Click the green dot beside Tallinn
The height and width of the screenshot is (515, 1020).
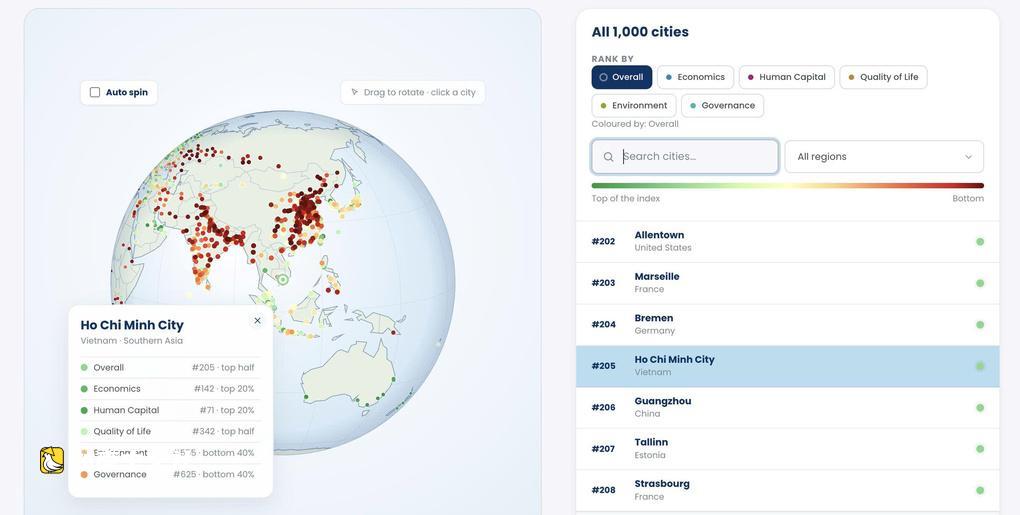[980, 449]
